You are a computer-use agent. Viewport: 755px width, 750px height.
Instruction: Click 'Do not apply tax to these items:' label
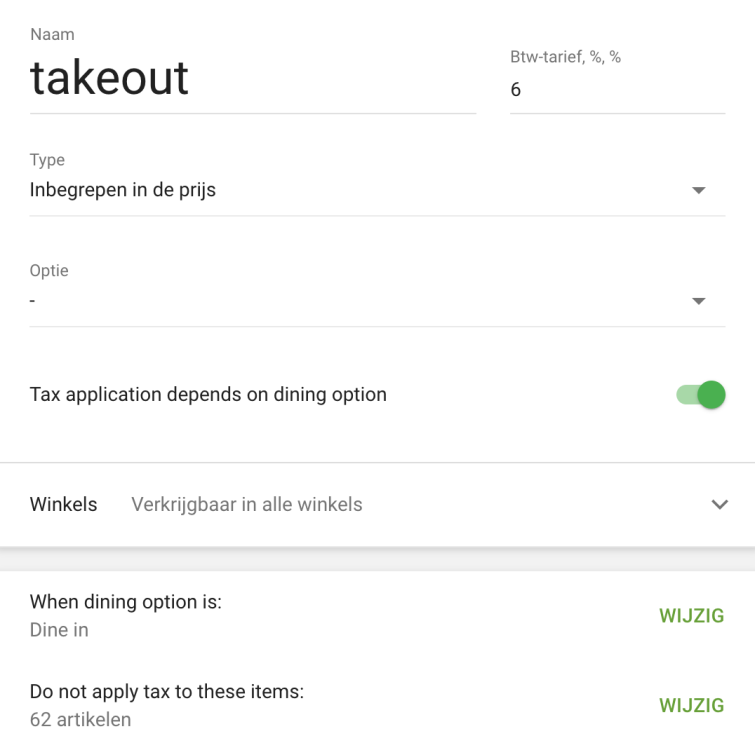166,691
